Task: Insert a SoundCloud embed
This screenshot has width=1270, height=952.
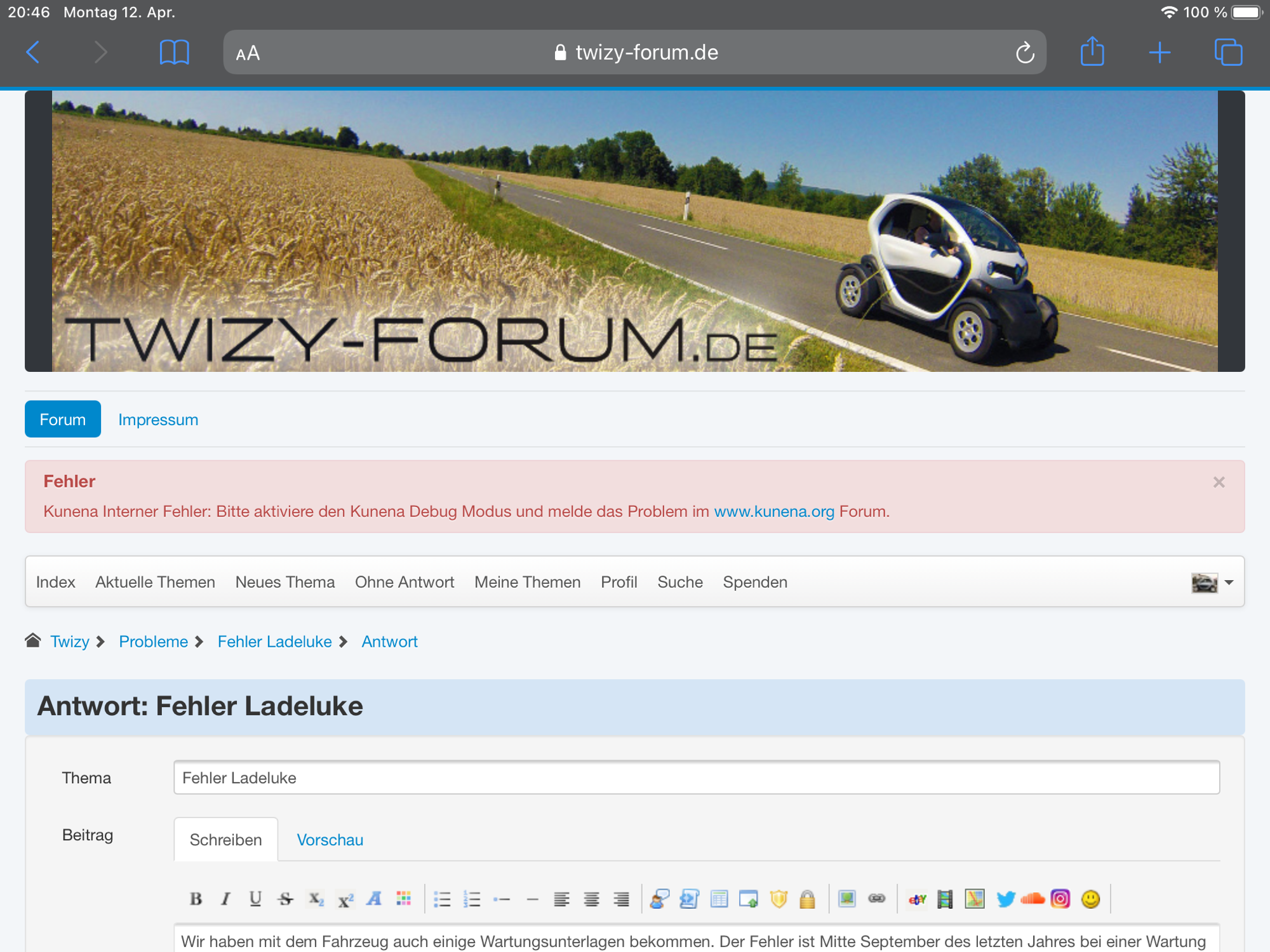Action: (1033, 899)
